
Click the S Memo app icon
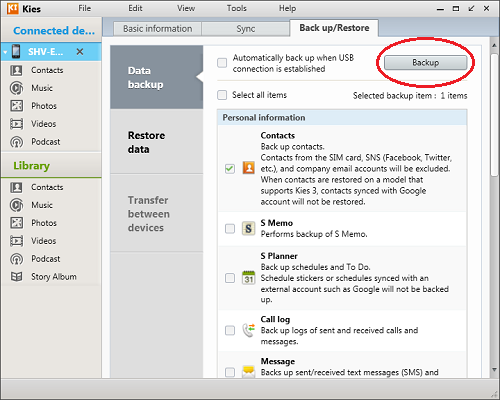pyautogui.click(x=248, y=229)
